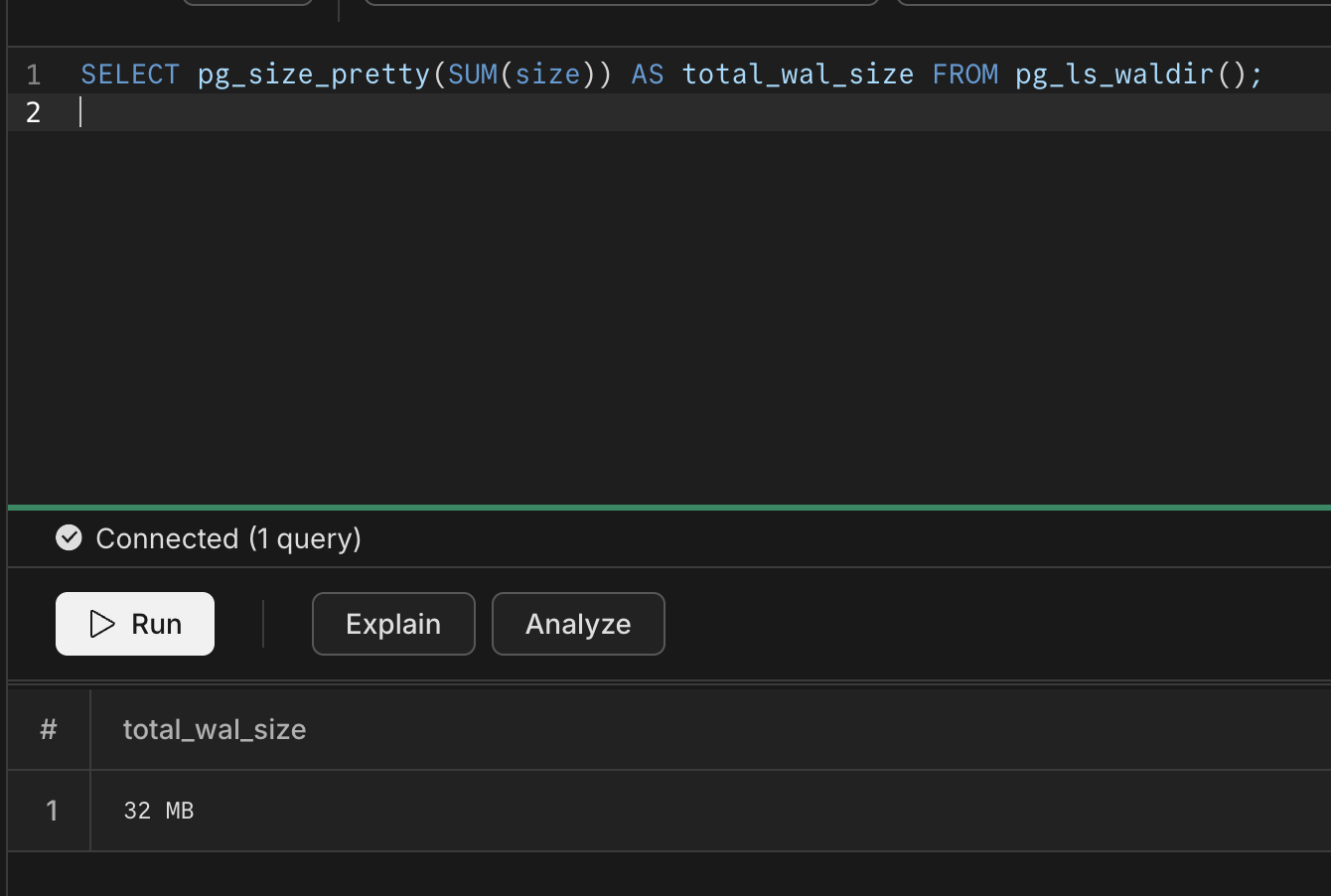Screen dimensions: 1331x896
Task: Click the SUM function in query
Action: click(473, 75)
